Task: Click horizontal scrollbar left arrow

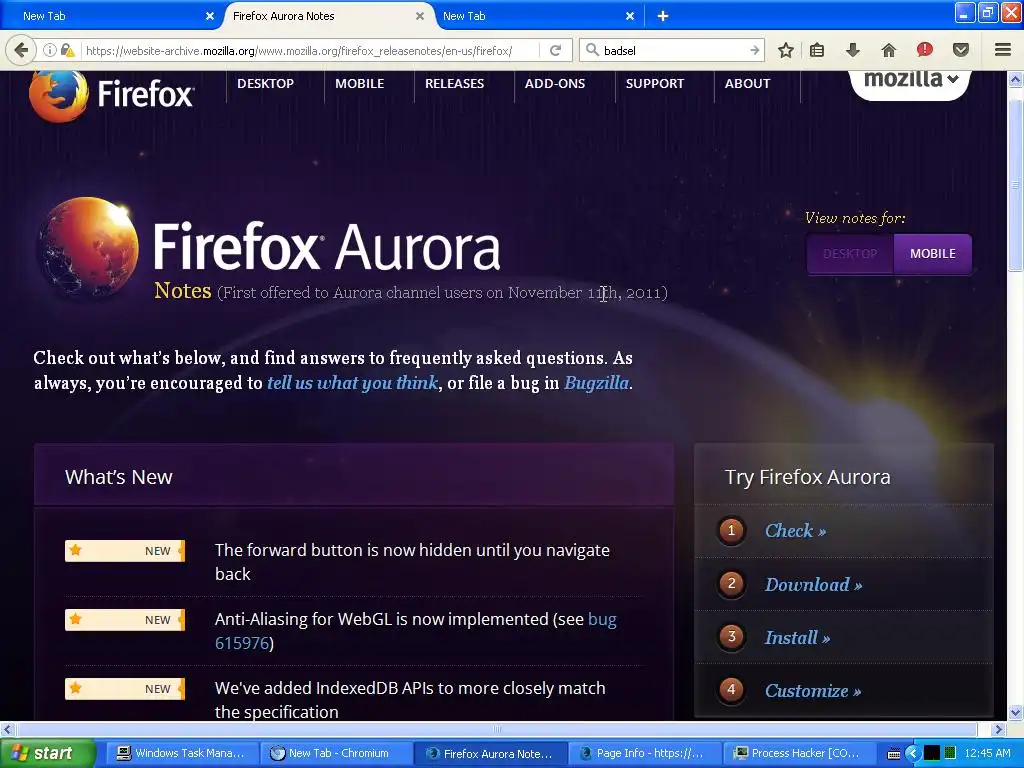Action: click(7, 729)
